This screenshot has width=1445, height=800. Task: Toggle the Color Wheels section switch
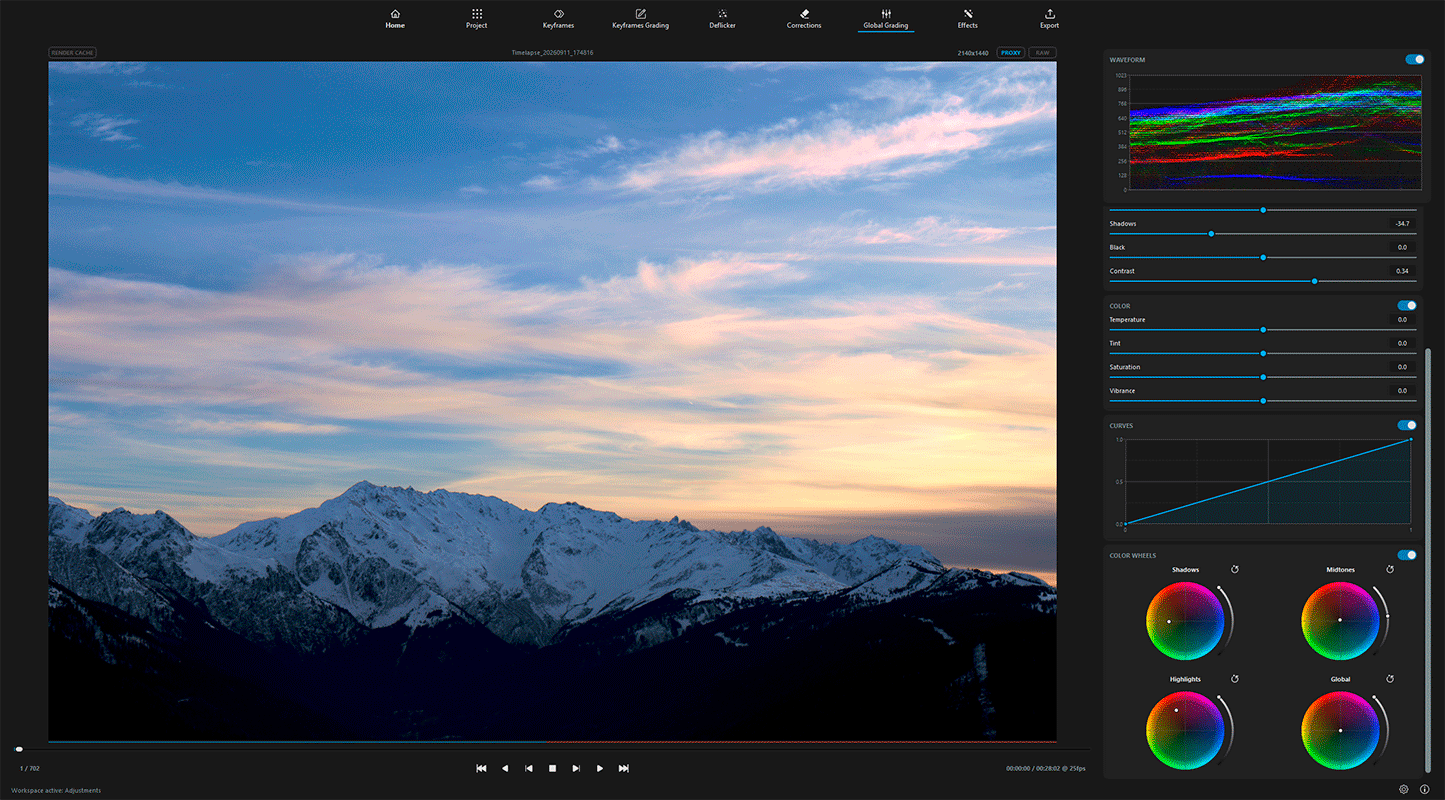click(x=1407, y=555)
